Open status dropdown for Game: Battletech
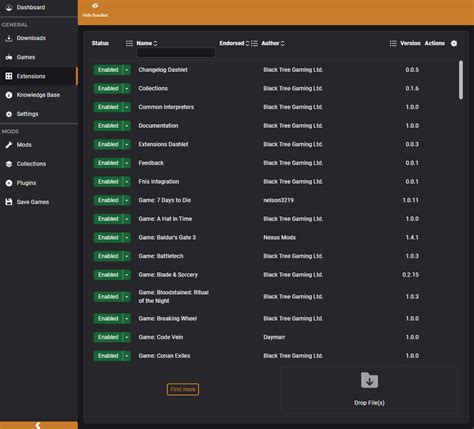The height and width of the screenshot is (429, 474). point(127,256)
